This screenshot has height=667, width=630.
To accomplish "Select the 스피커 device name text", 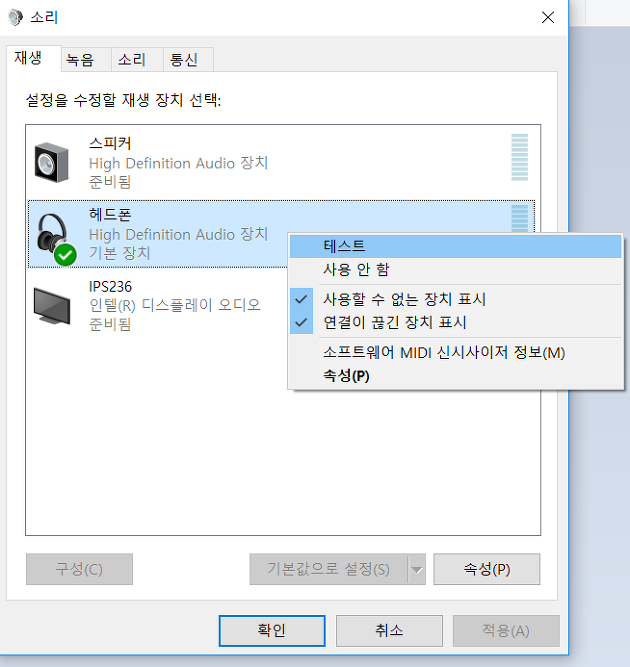I will click(x=110, y=143).
